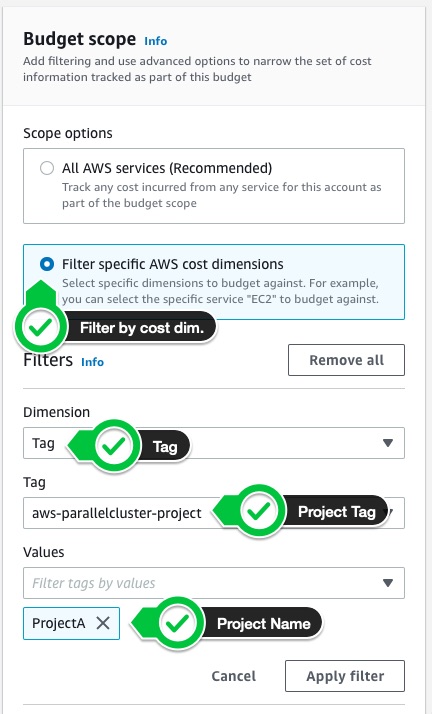Click the green checkmark next to Tag label

coord(114,446)
